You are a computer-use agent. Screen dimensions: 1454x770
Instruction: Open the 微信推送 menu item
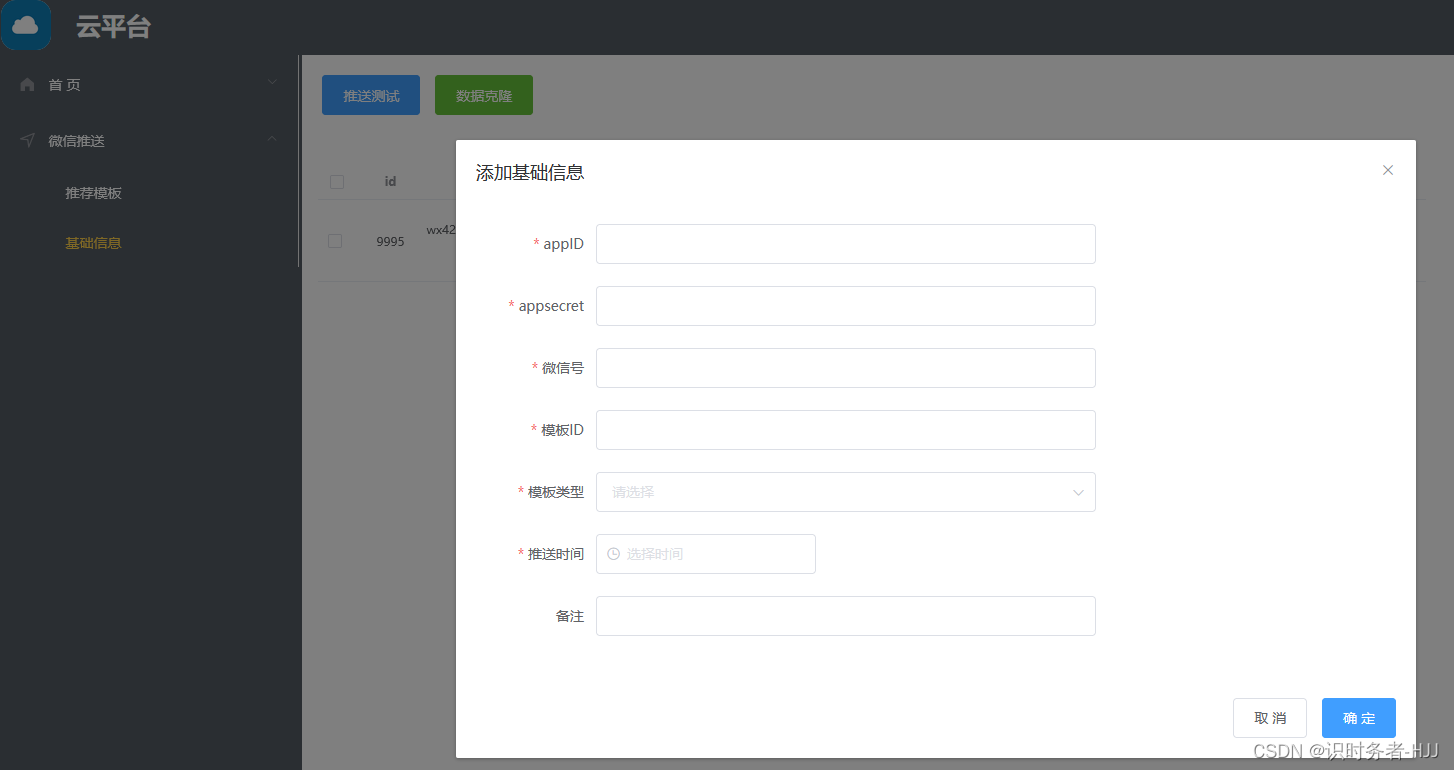click(x=150, y=141)
